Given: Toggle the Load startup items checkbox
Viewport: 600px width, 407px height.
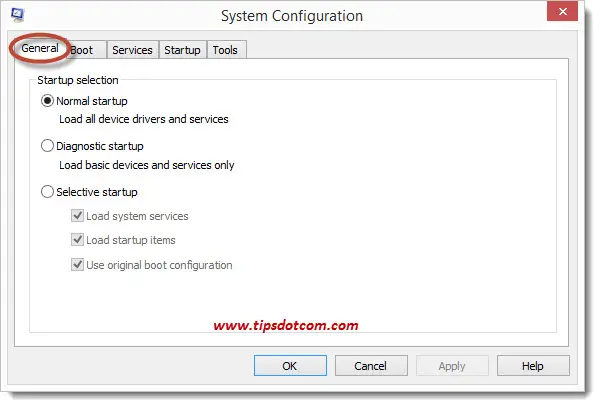Looking at the screenshot, I should [x=77, y=240].
